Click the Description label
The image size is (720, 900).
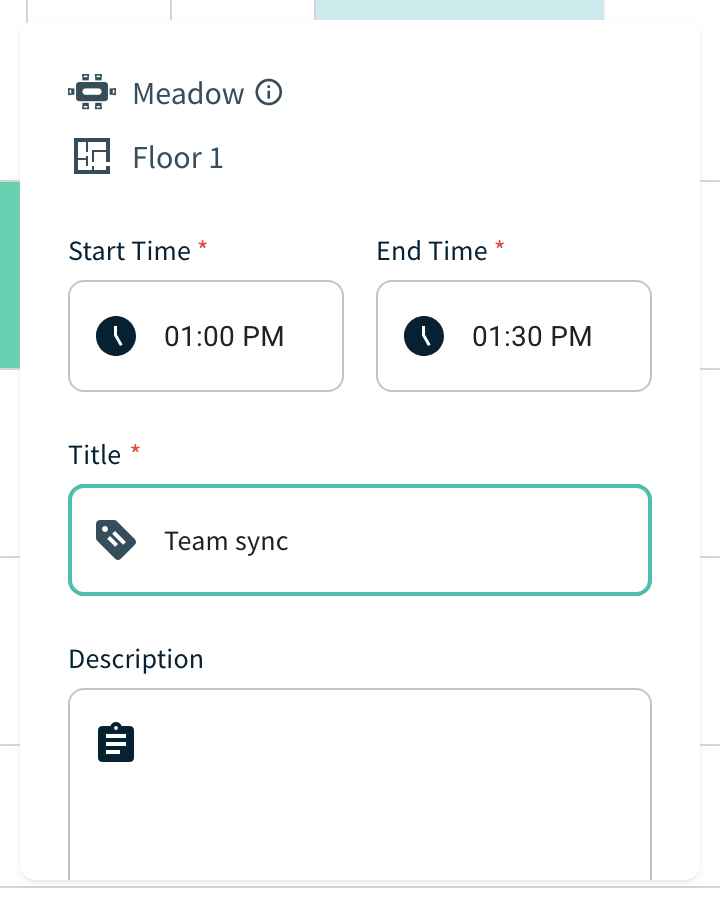136,659
